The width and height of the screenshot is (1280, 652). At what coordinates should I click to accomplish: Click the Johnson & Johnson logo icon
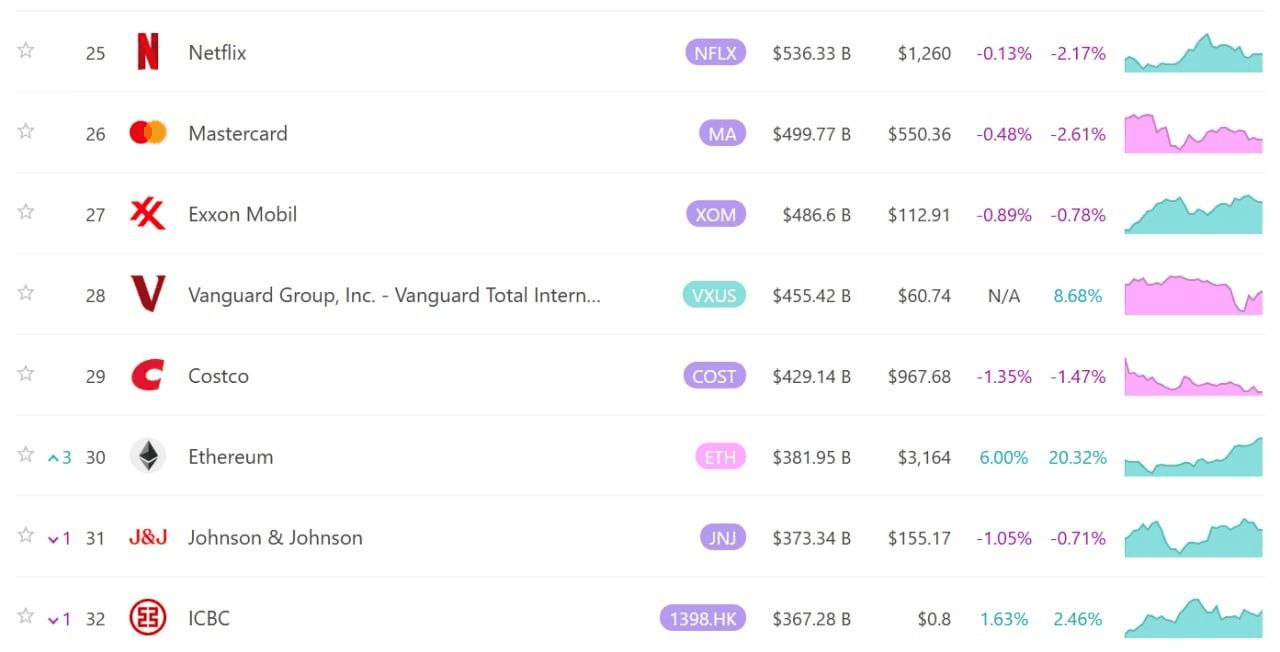147,537
